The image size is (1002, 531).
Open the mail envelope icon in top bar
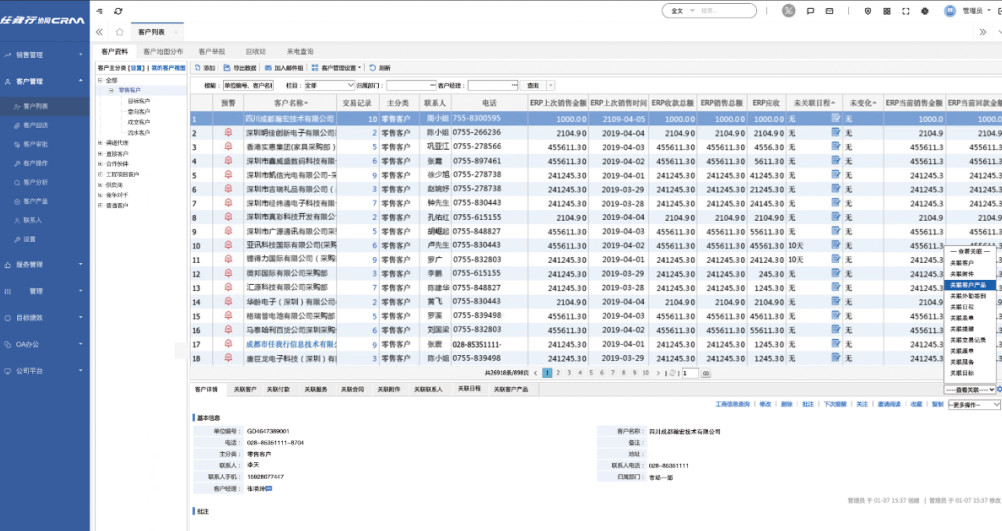pyautogui.click(x=829, y=11)
